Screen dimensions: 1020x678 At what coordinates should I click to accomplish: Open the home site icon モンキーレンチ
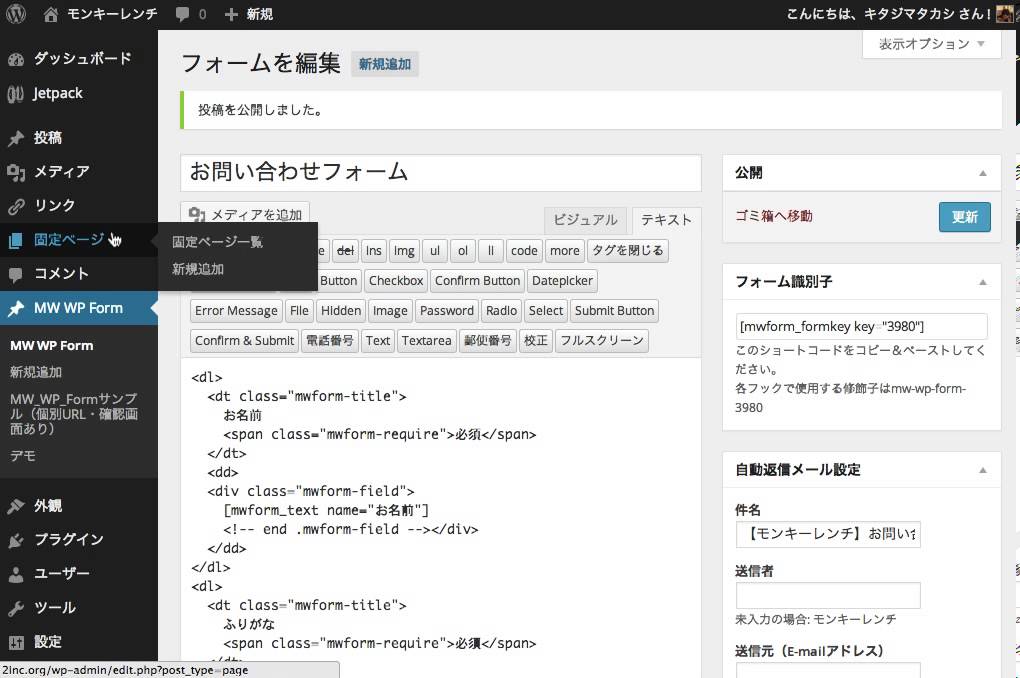pyautogui.click(x=51, y=14)
